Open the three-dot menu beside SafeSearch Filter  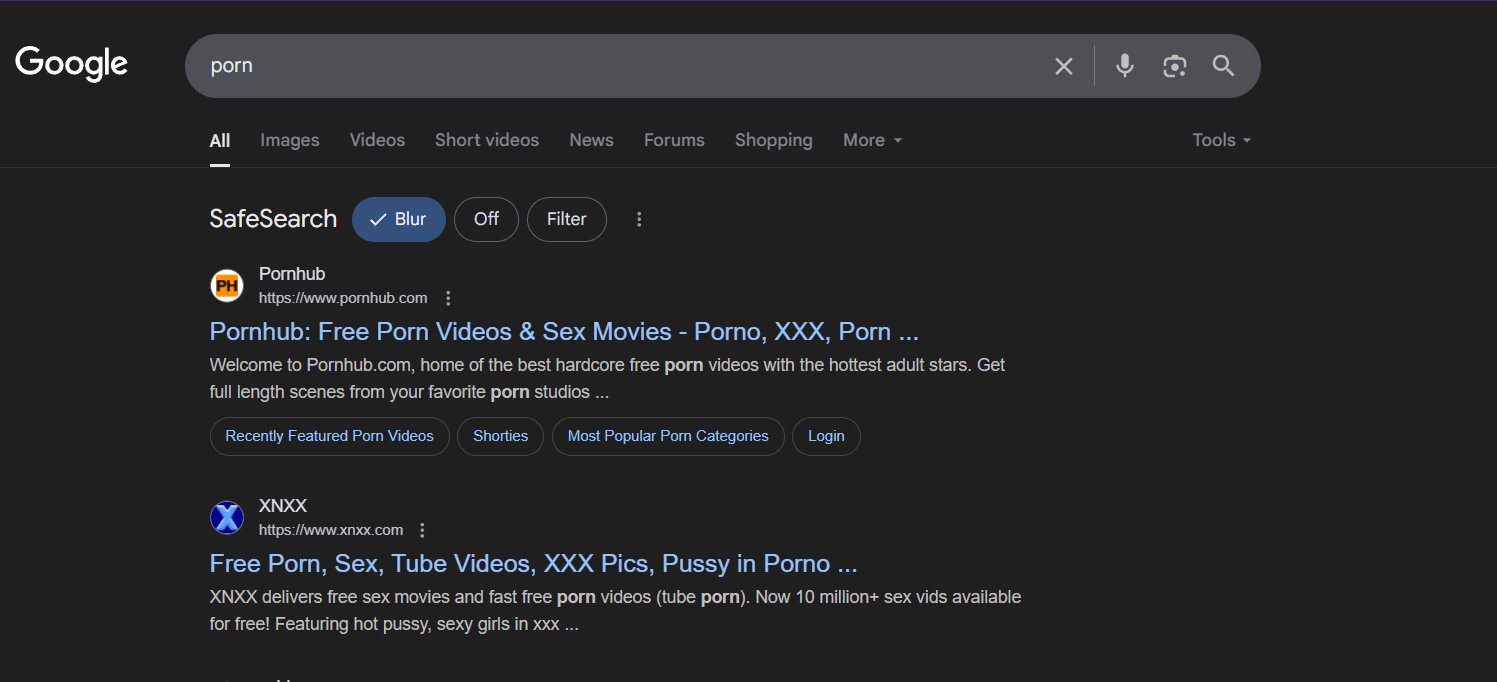(x=640, y=219)
